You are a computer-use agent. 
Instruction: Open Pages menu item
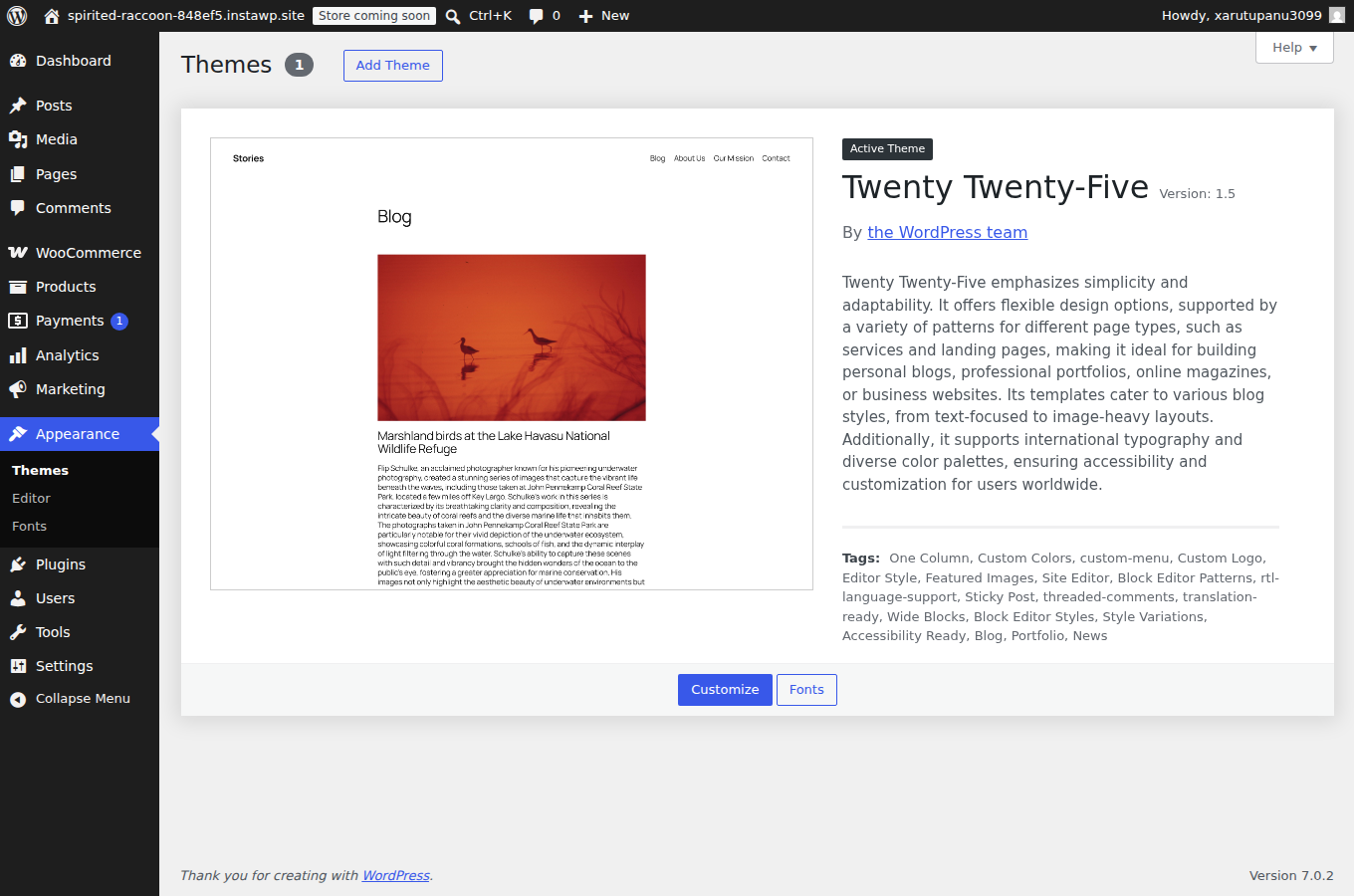click(x=80, y=174)
